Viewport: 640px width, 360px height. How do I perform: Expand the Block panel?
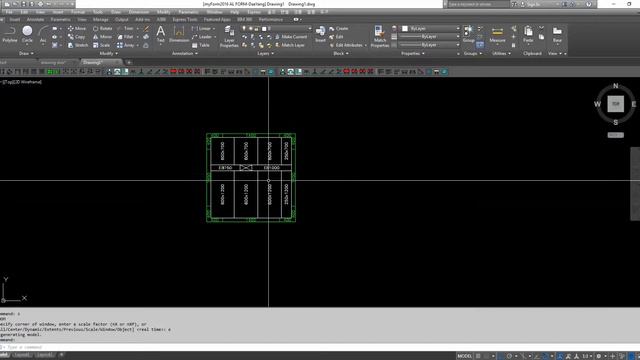pos(340,53)
